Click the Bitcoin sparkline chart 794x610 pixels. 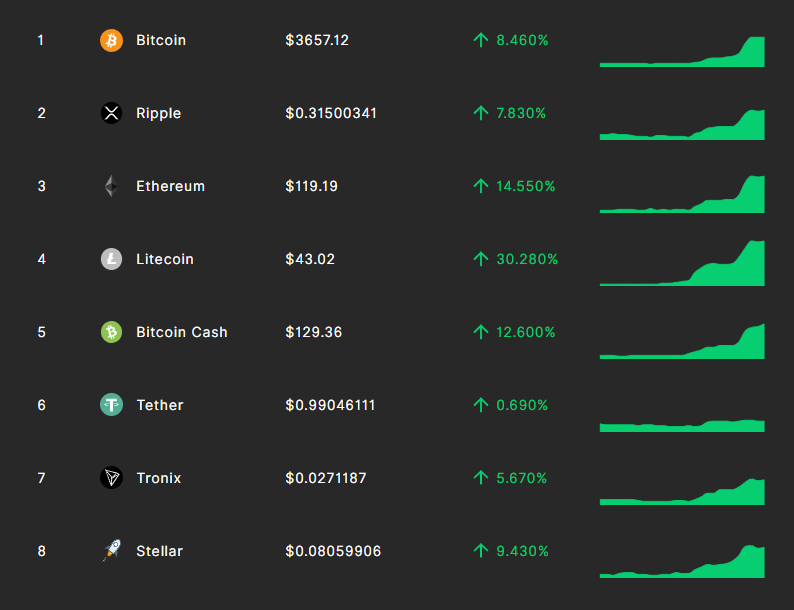(682, 52)
